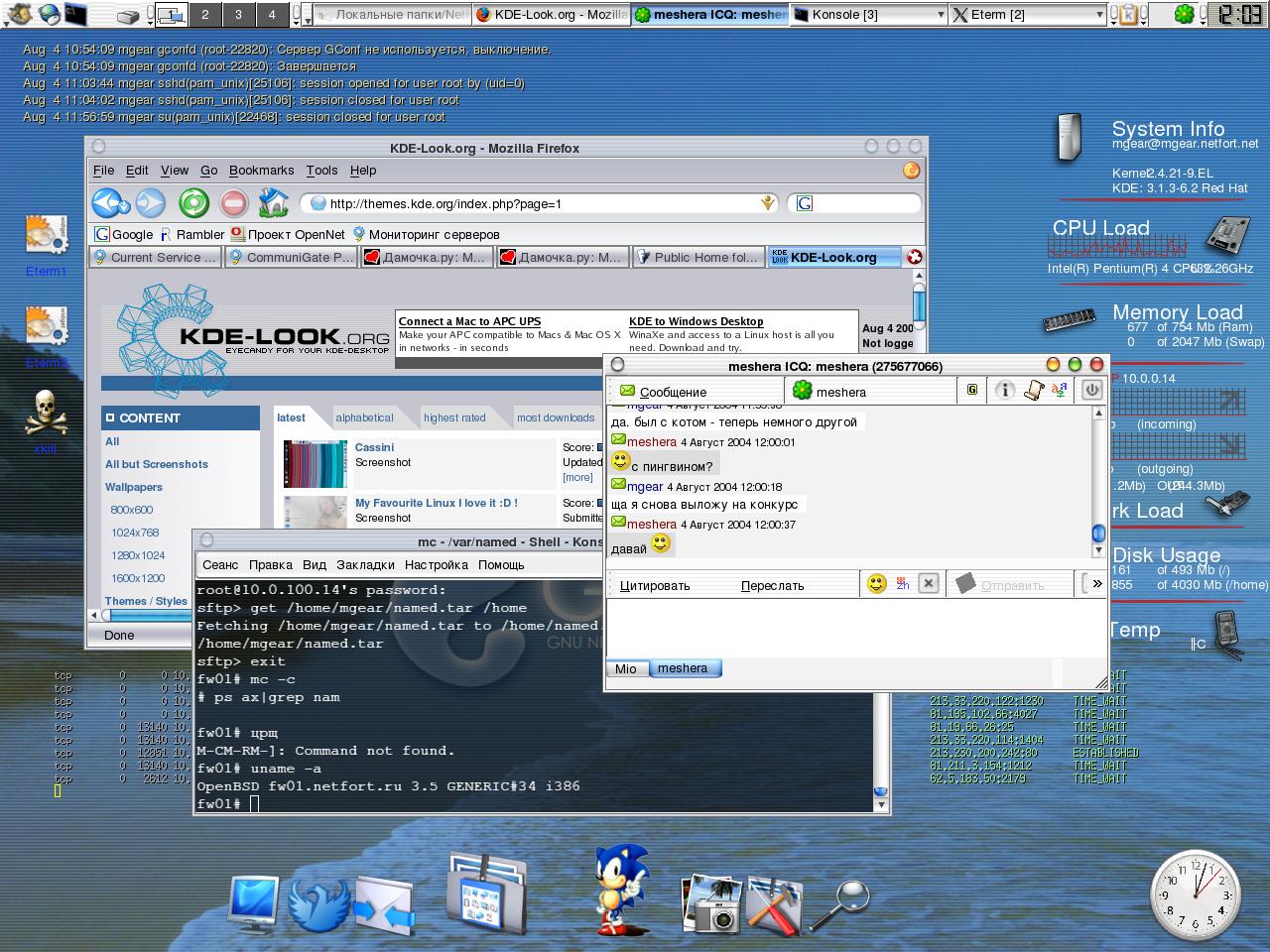Open message history scroll icon in ICQ

[1033, 391]
